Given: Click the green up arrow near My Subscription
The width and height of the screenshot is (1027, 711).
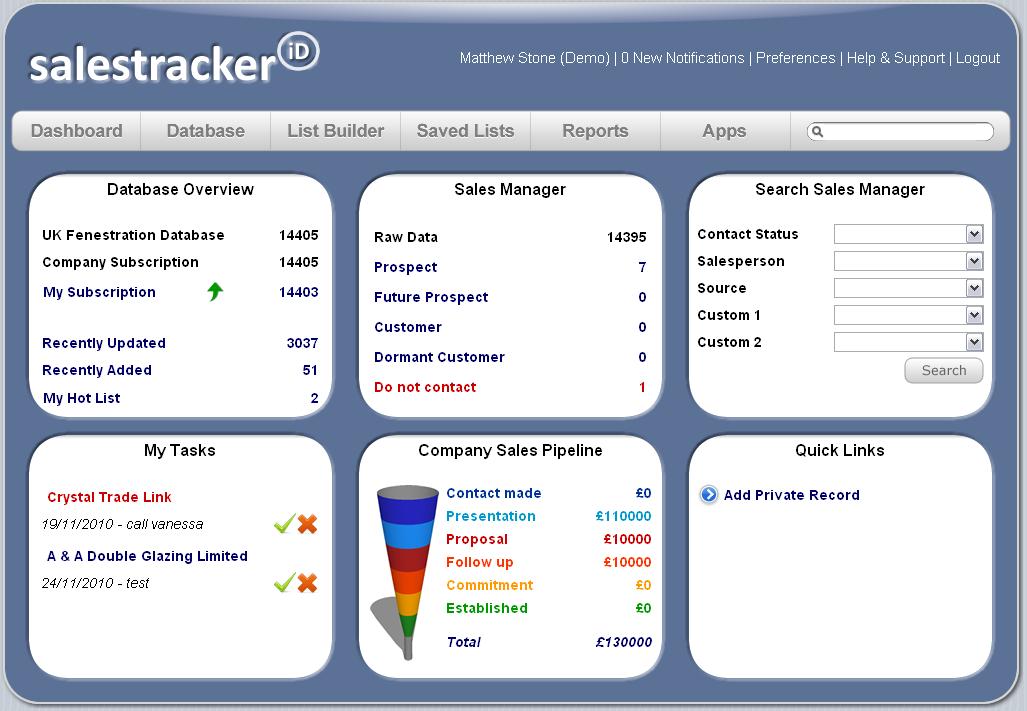Looking at the screenshot, I should (215, 292).
